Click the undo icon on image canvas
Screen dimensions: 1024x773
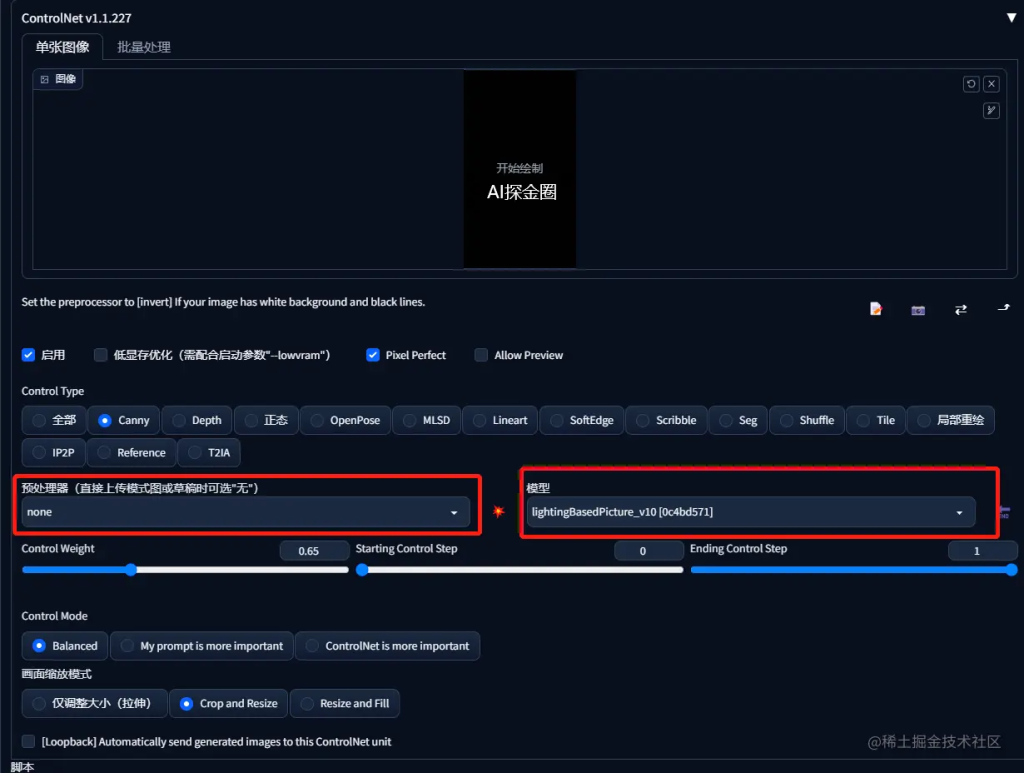[x=971, y=84]
